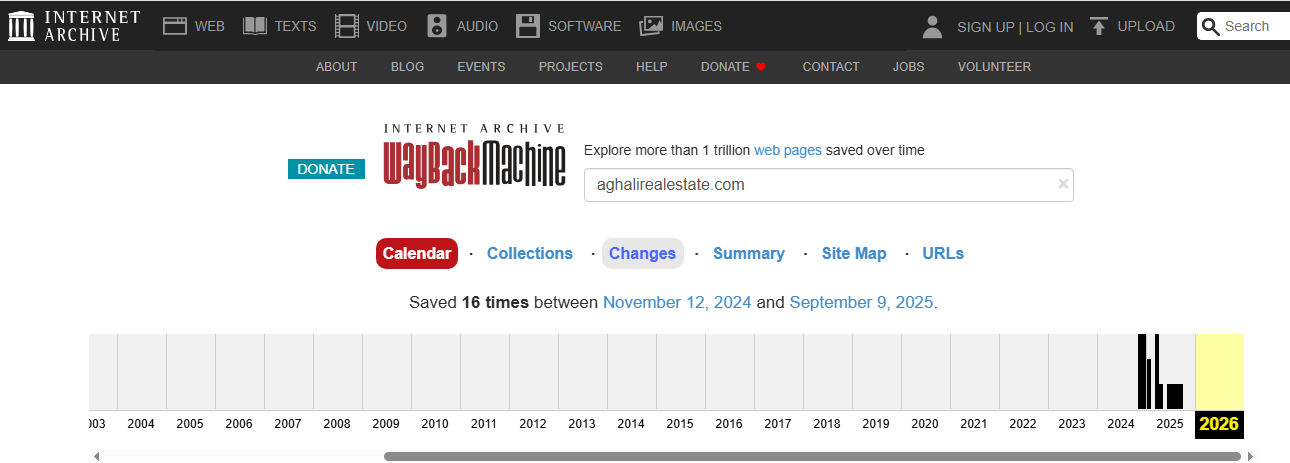This screenshot has width=1290, height=463.
Task: Click the Upload arrow icon
Action: click(1099, 26)
